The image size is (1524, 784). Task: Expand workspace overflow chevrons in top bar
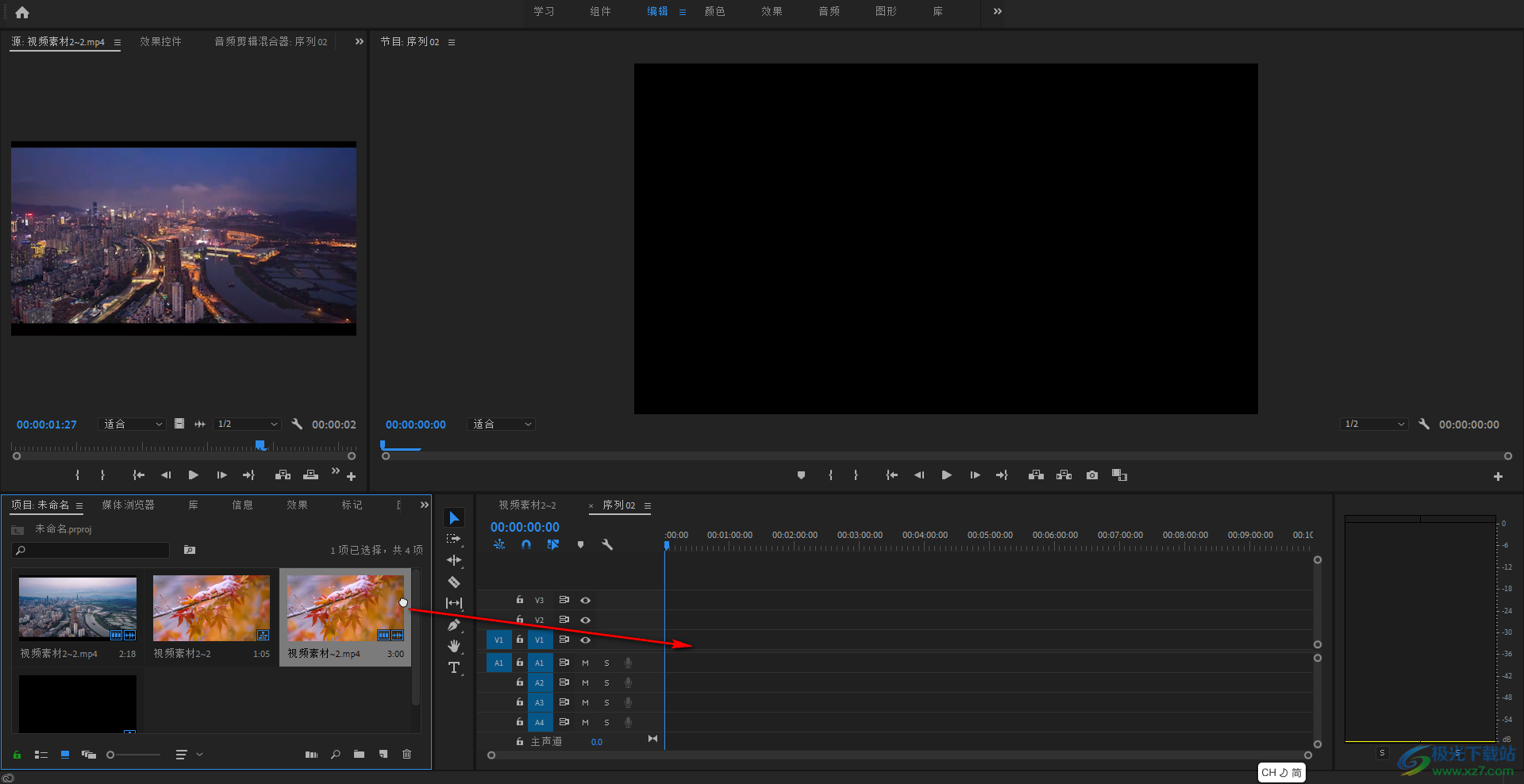[998, 11]
